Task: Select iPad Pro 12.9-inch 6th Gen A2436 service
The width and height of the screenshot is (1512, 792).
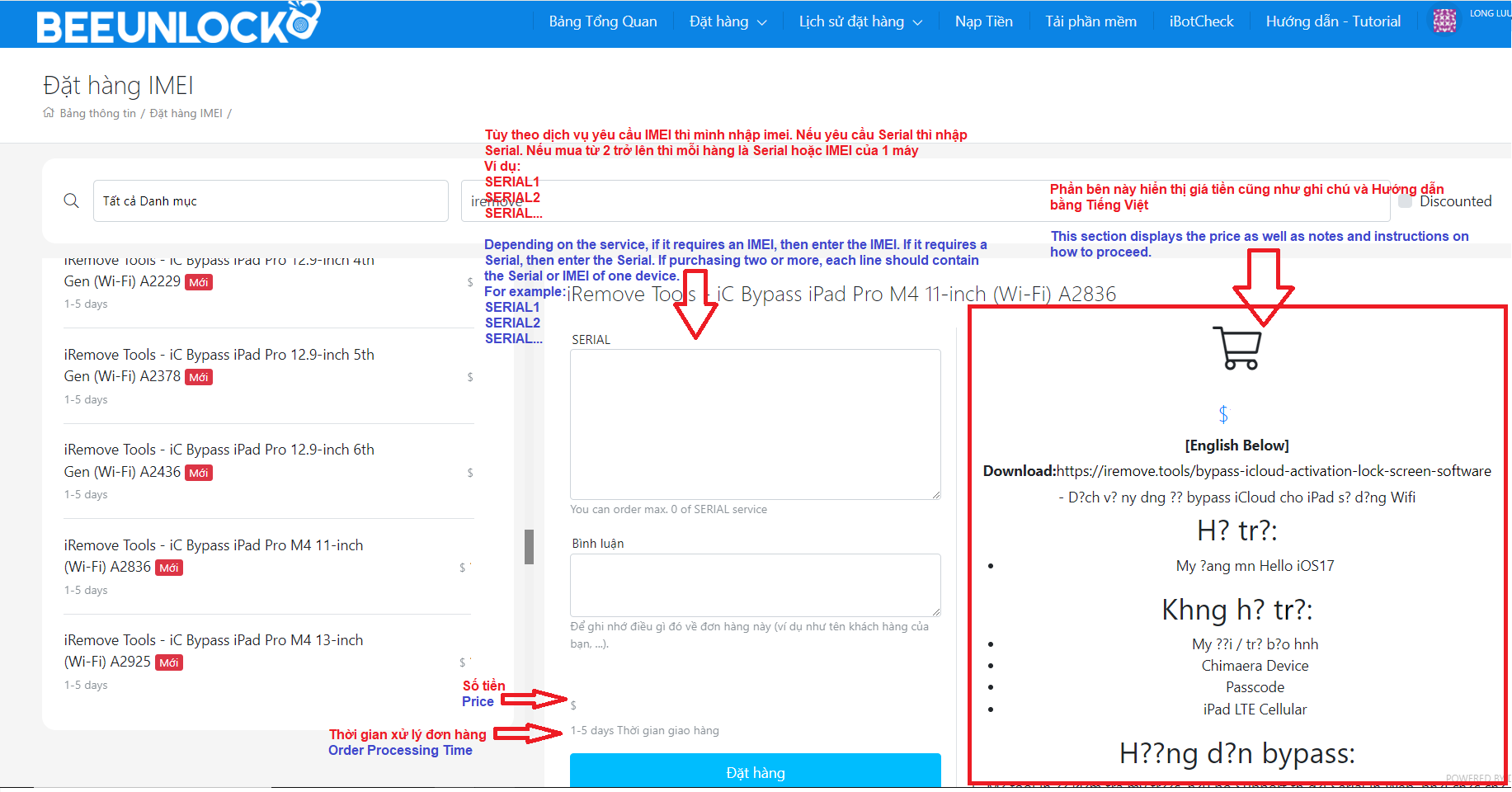Action: pos(268,471)
